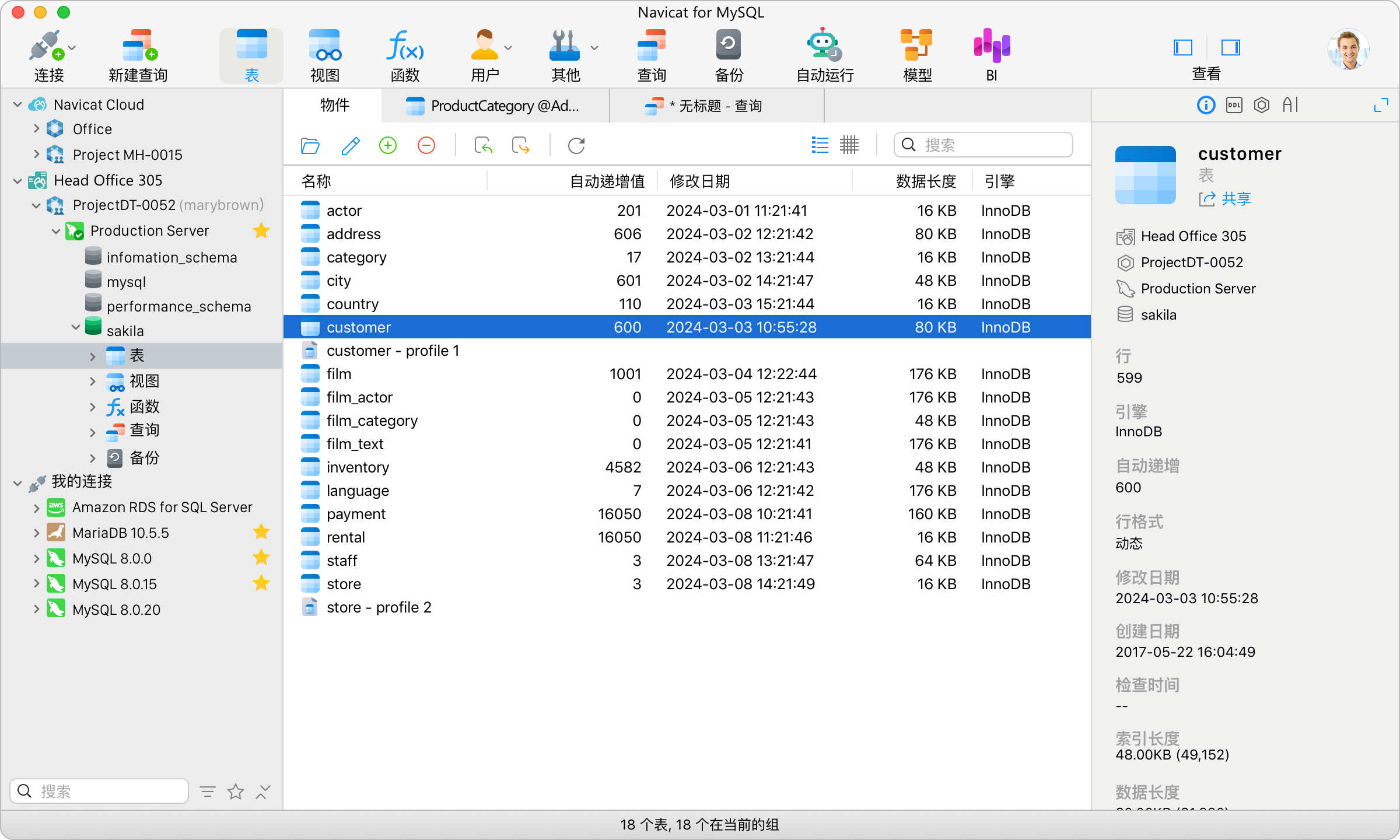
Task: Toggle favorite star on Production Server
Action: click(261, 230)
